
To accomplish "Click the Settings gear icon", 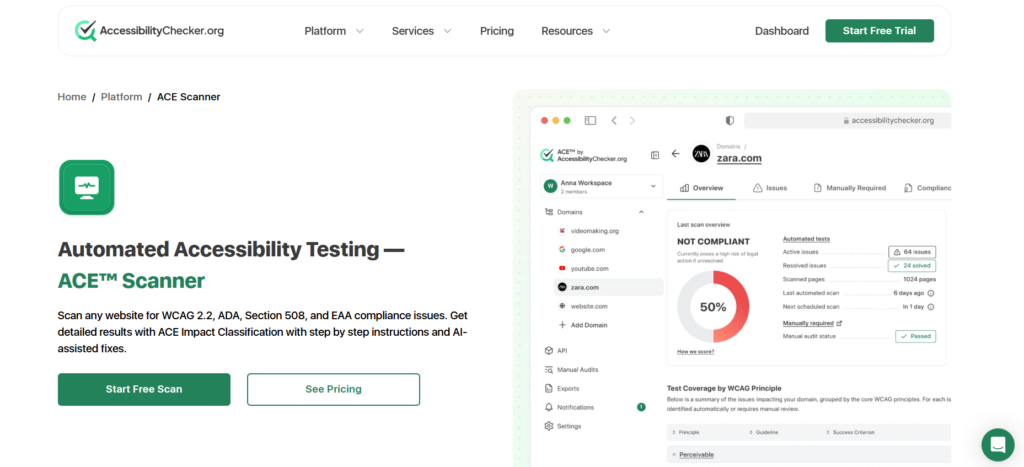I will [549, 426].
